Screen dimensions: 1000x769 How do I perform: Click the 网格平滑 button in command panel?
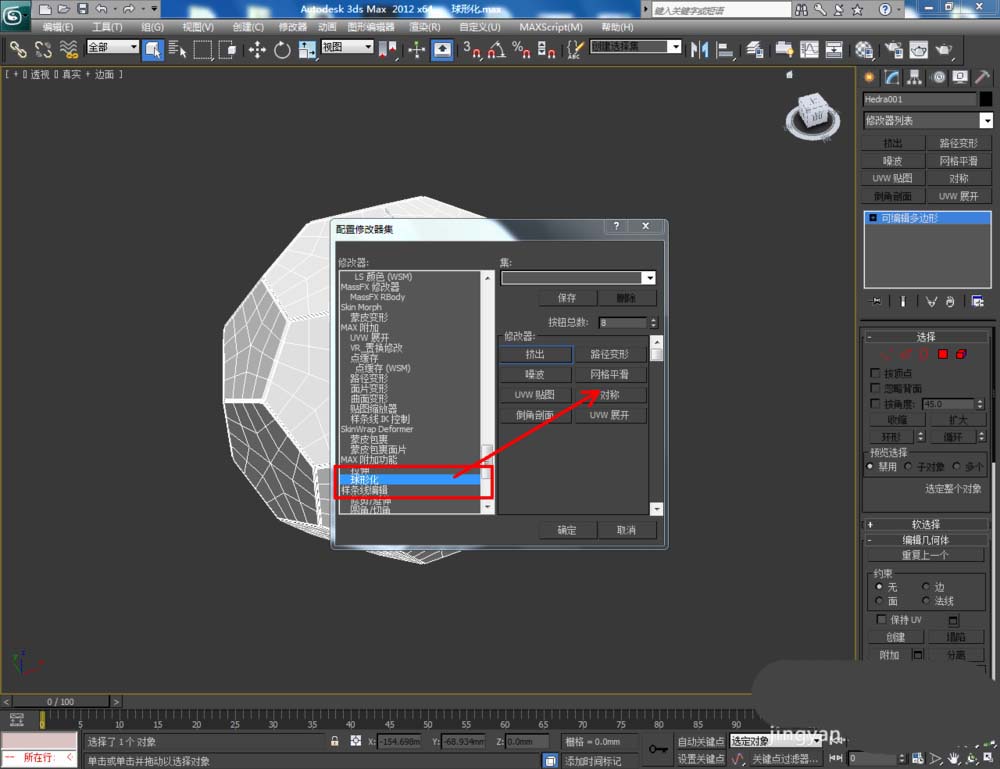[958, 161]
